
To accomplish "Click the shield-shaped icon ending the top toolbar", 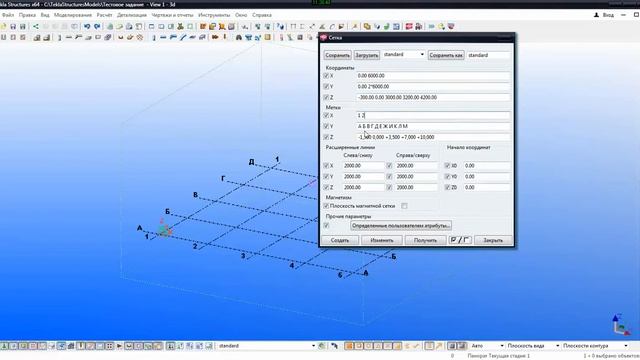I will (451, 27).
